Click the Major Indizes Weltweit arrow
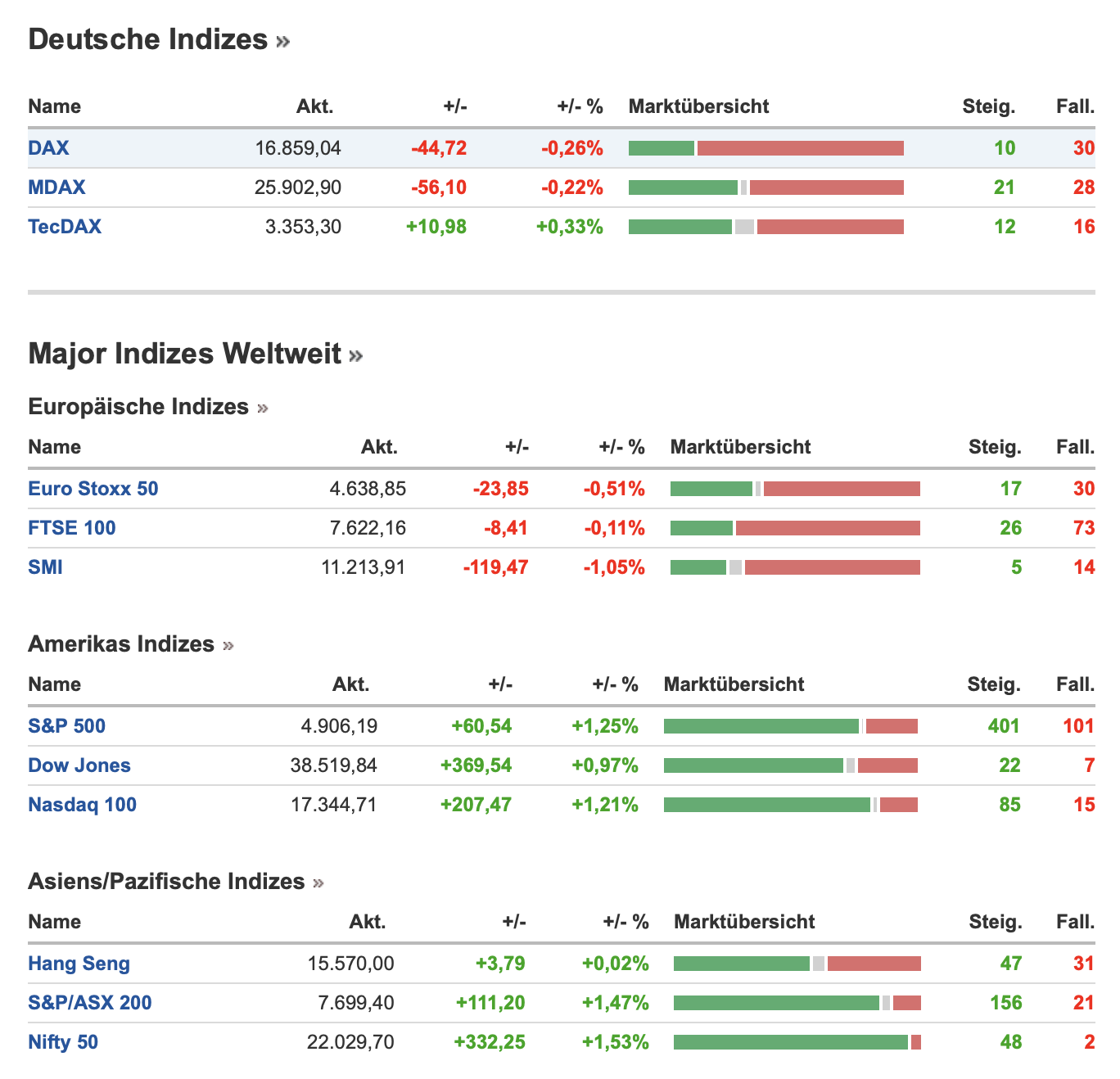The width and height of the screenshot is (1120, 1079). point(356,356)
